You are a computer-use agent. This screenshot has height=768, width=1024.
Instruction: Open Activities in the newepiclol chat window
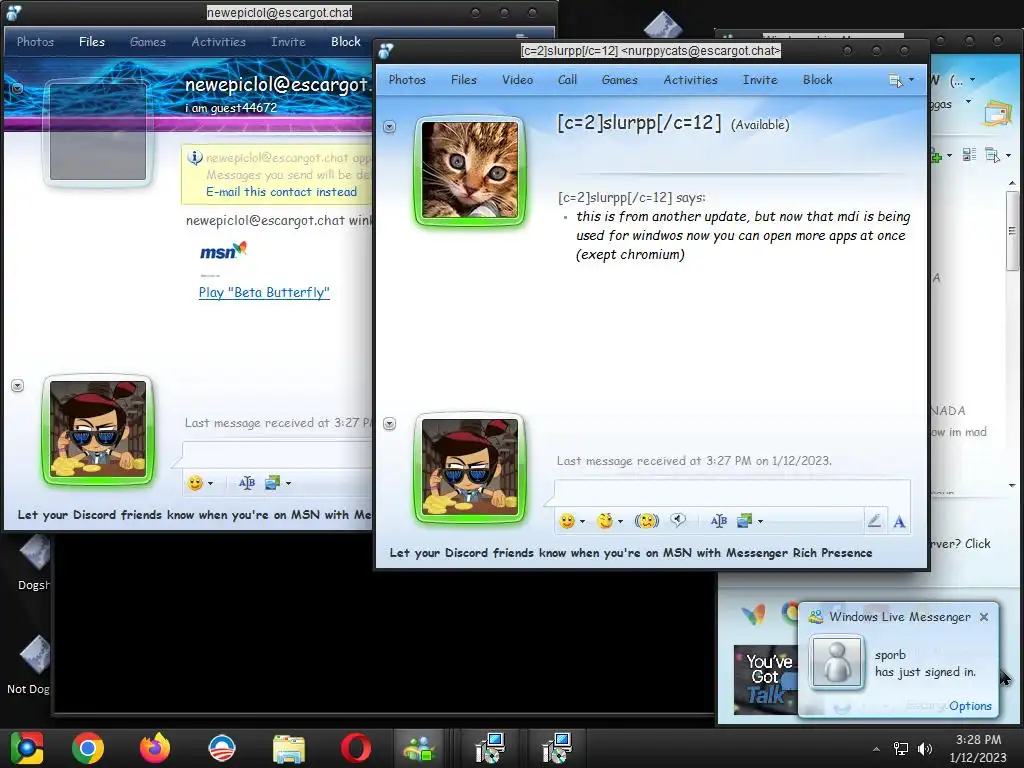(219, 42)
